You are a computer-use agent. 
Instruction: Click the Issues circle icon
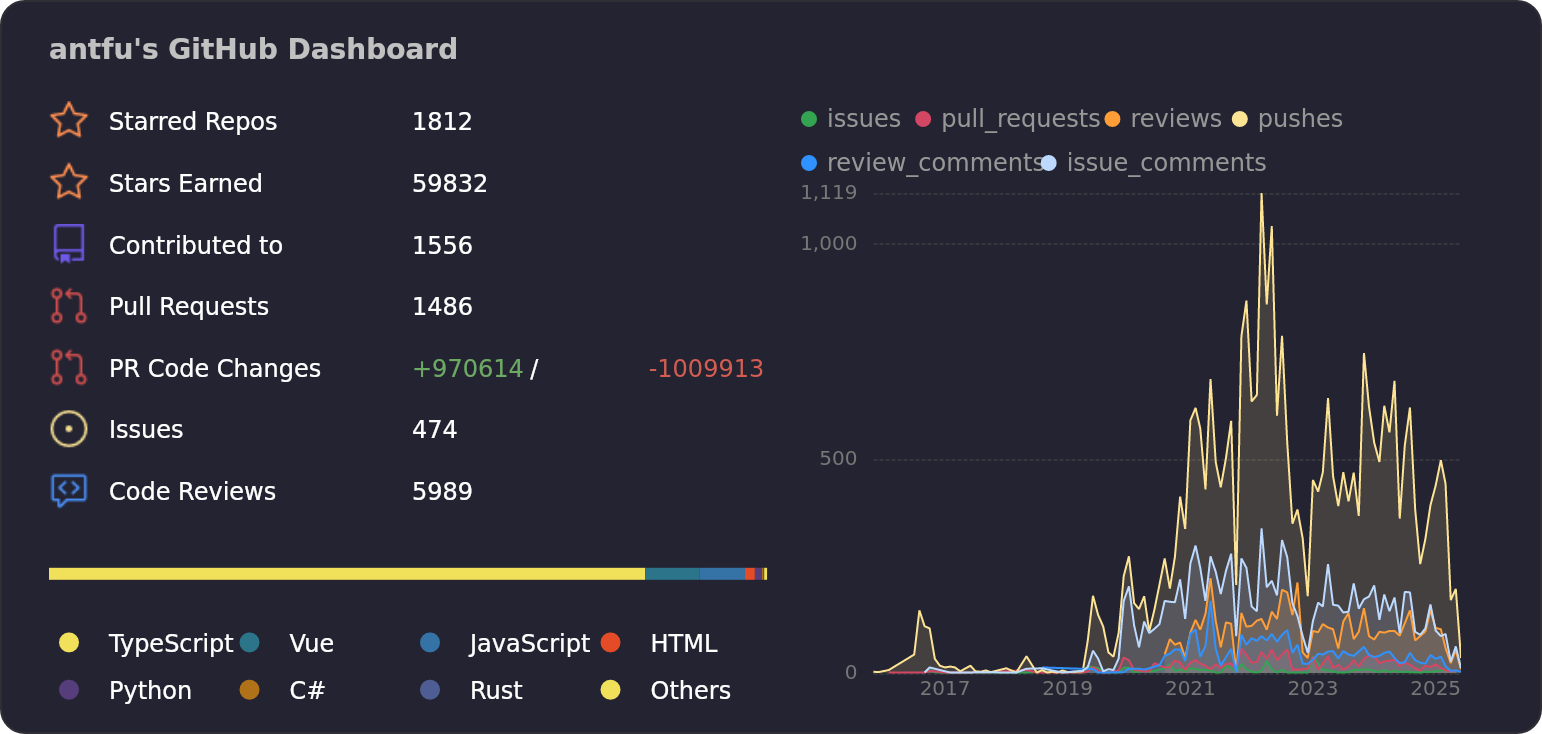click(68, 429)
